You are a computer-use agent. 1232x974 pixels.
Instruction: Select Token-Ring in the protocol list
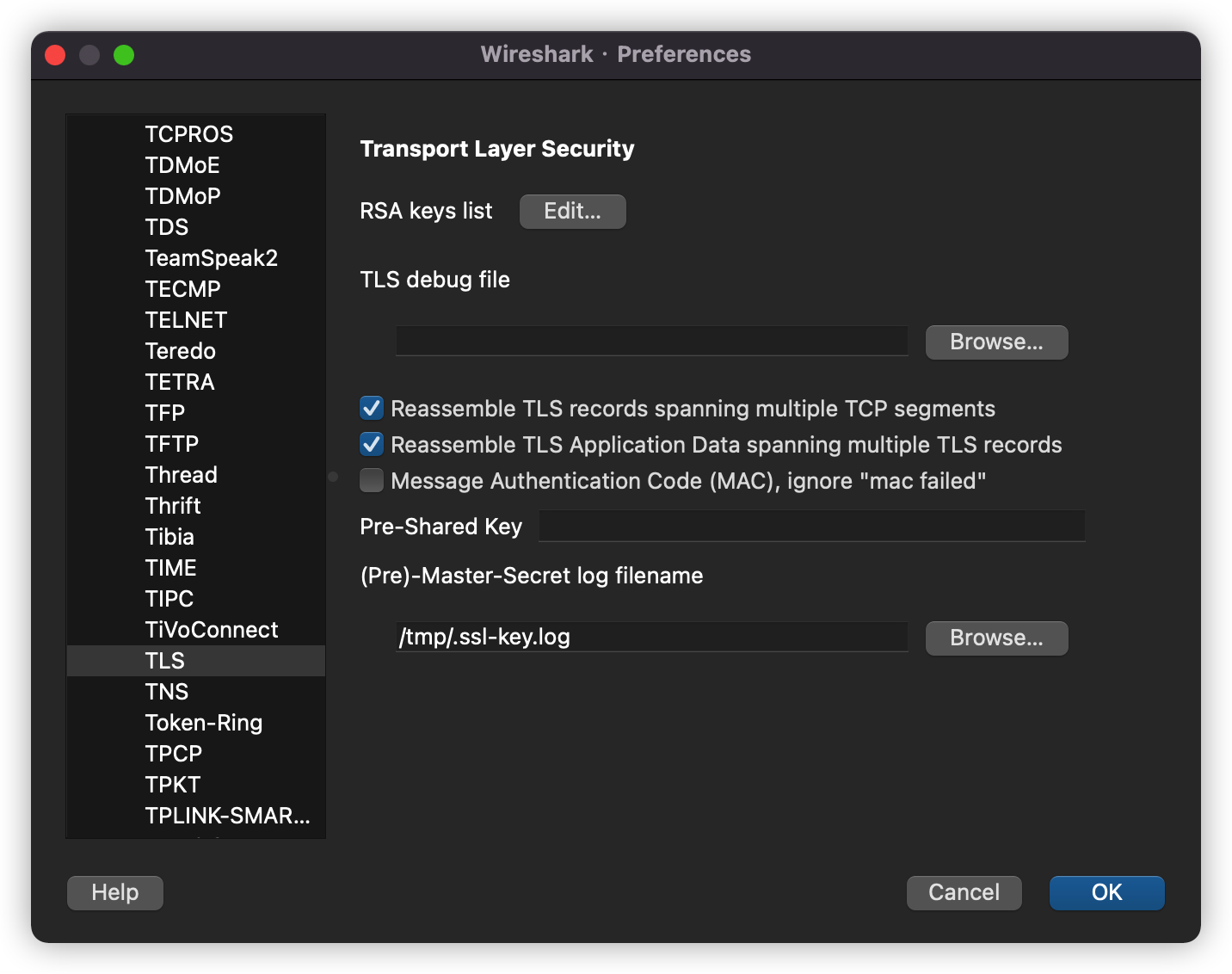tap(204, 723)
